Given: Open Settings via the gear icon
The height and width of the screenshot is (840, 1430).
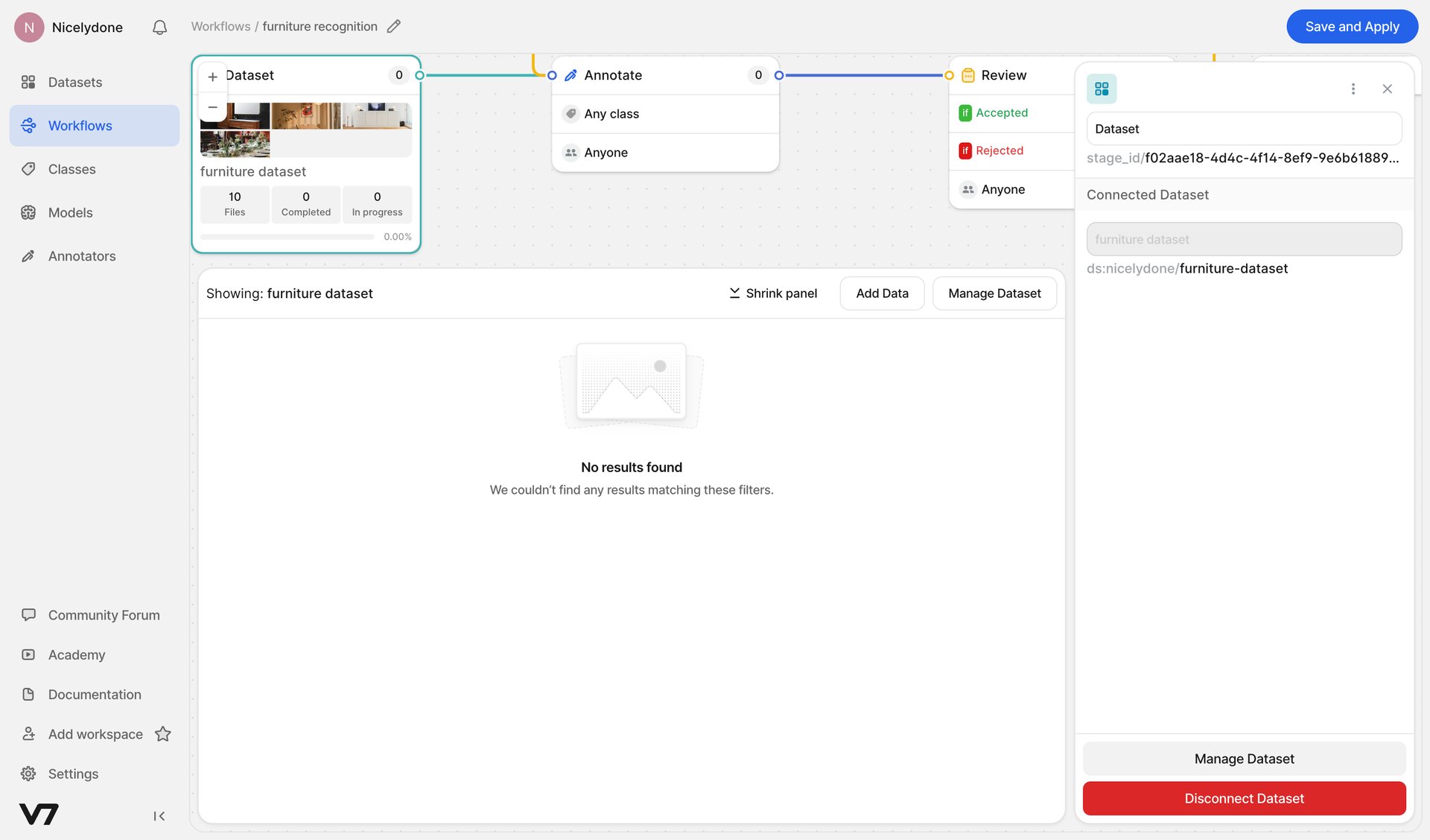Looking at the screenshot, I should (28, 774).
